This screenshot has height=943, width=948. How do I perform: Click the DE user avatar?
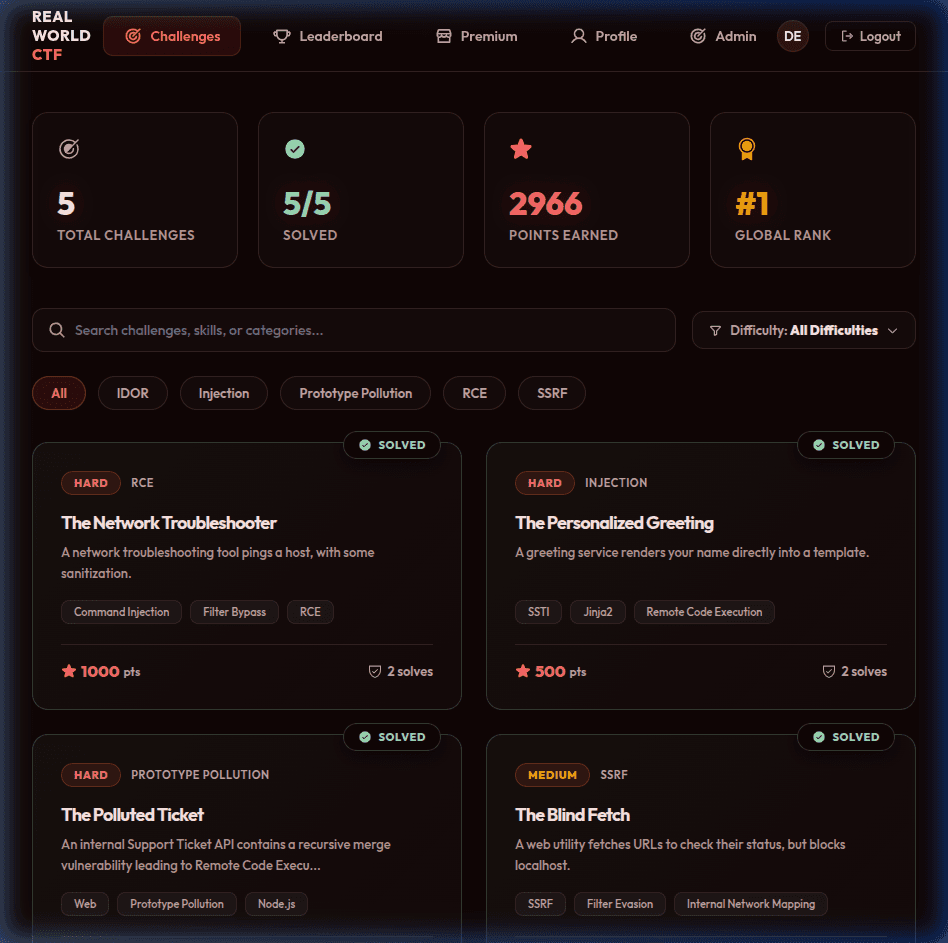click(793, 36)
